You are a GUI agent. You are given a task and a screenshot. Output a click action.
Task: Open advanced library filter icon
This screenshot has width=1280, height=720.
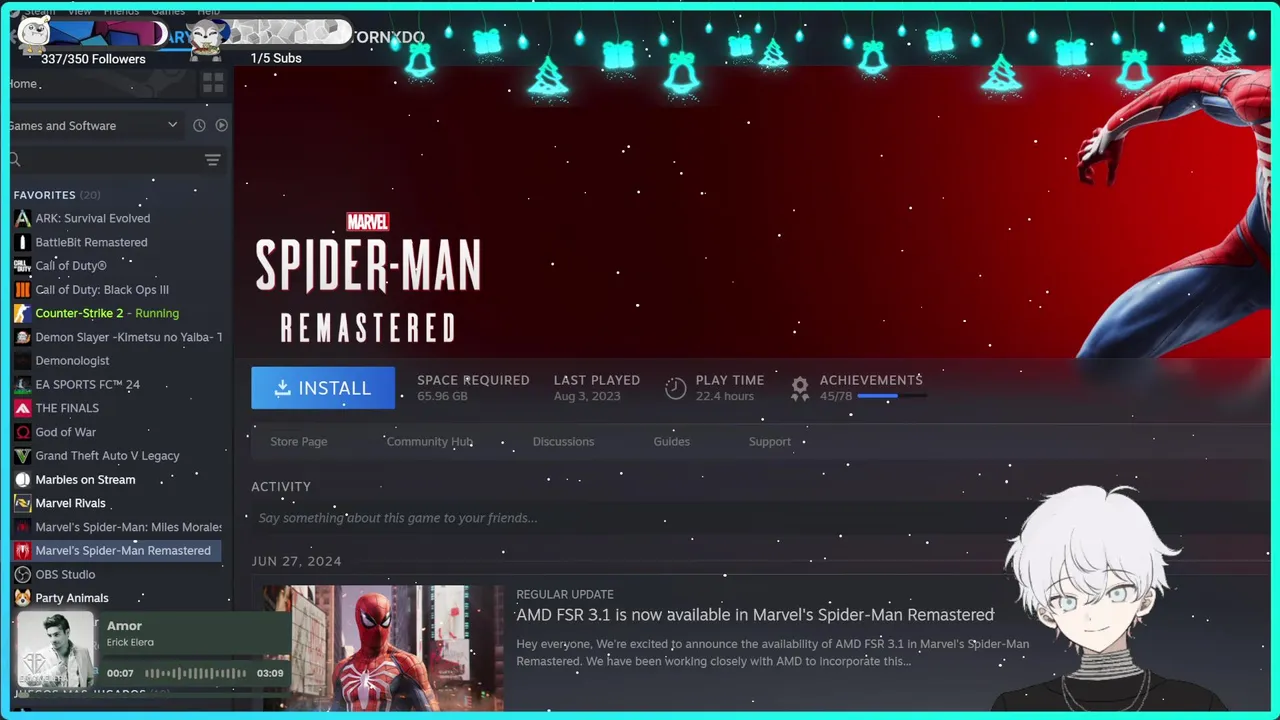(212, 160)
